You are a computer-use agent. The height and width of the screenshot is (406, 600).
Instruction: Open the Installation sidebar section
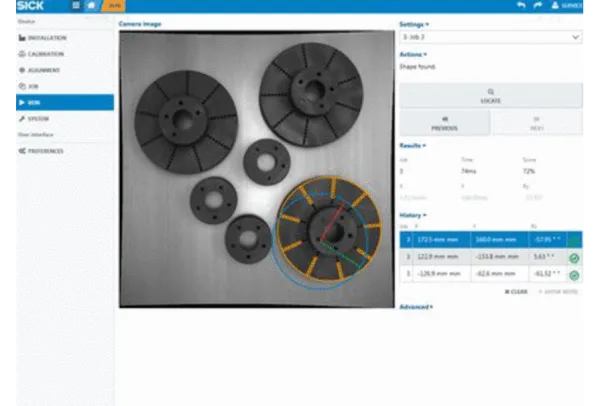[65, 38]
